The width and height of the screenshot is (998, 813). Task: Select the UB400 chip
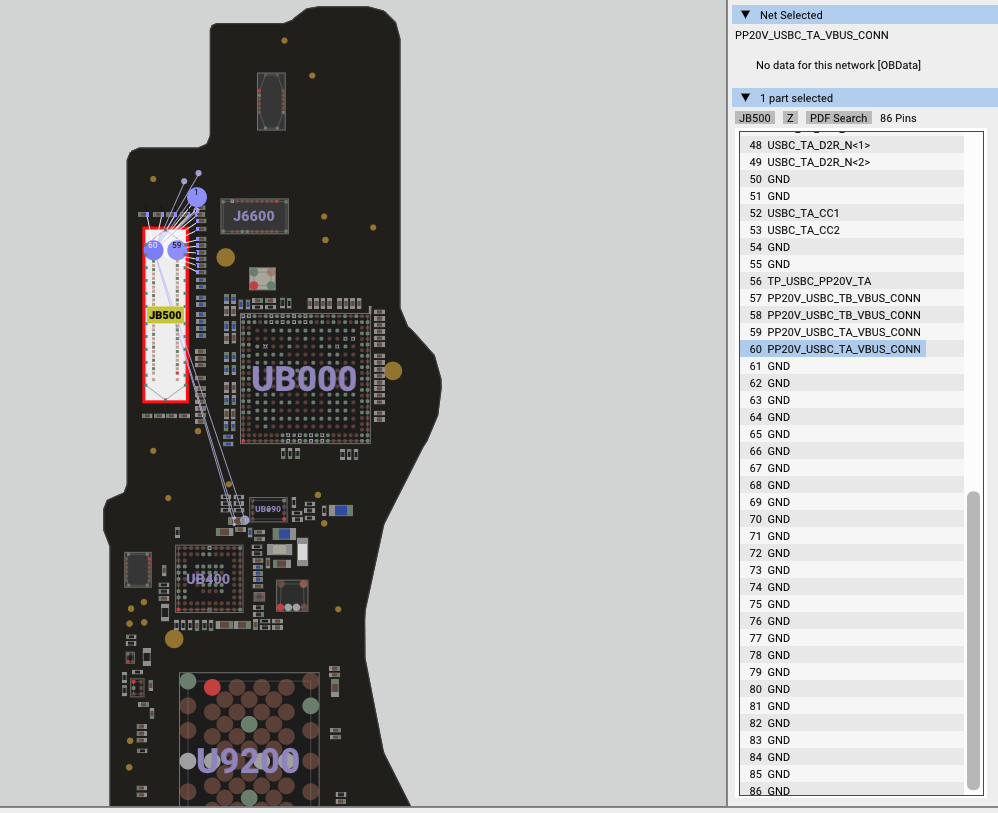208,579
